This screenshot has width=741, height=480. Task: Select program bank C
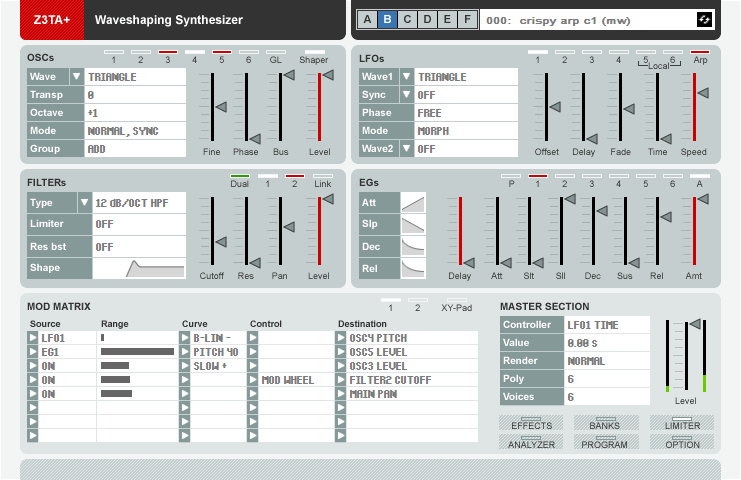(x=407, y=20)
